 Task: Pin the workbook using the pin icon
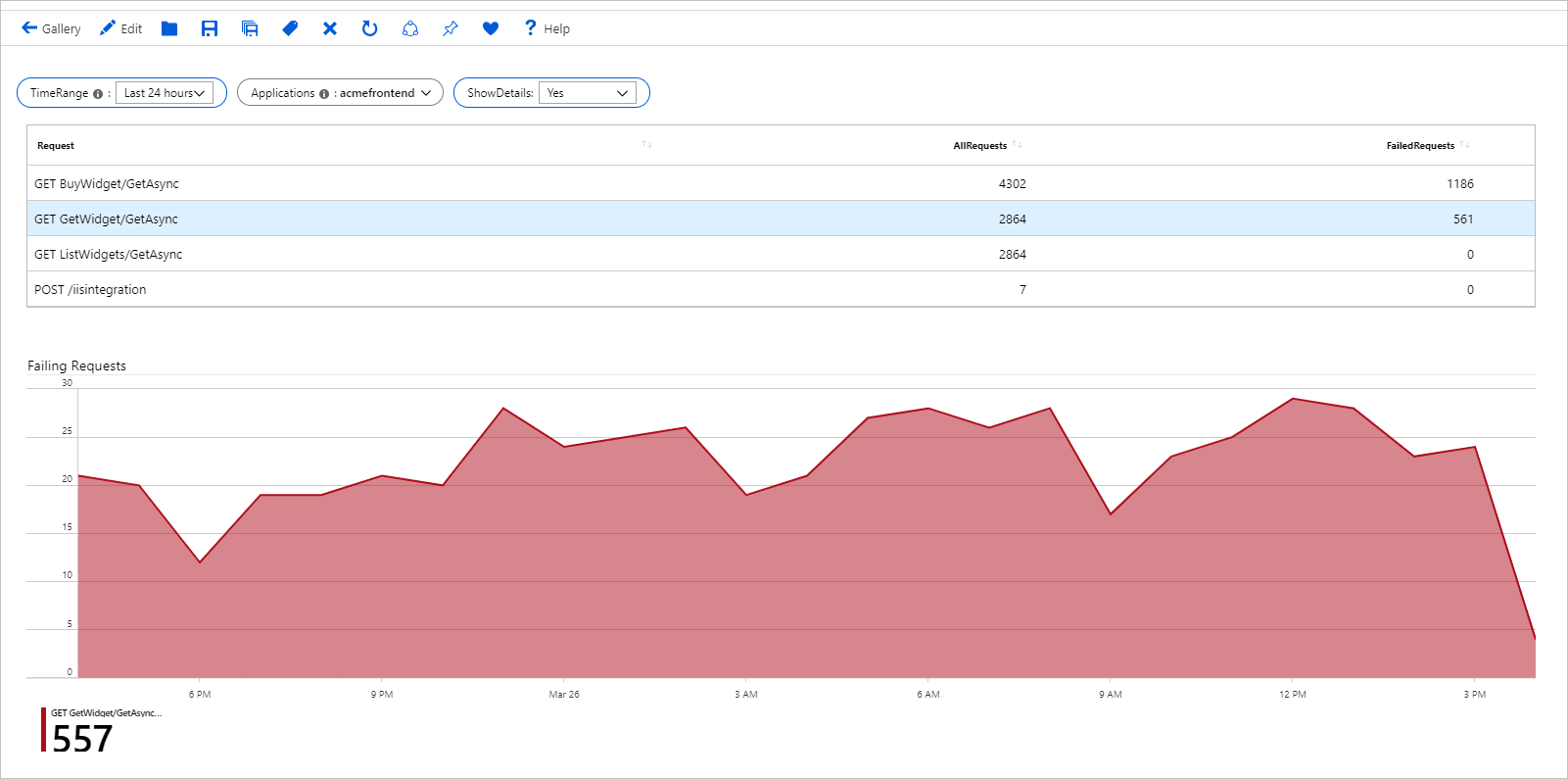451,28
